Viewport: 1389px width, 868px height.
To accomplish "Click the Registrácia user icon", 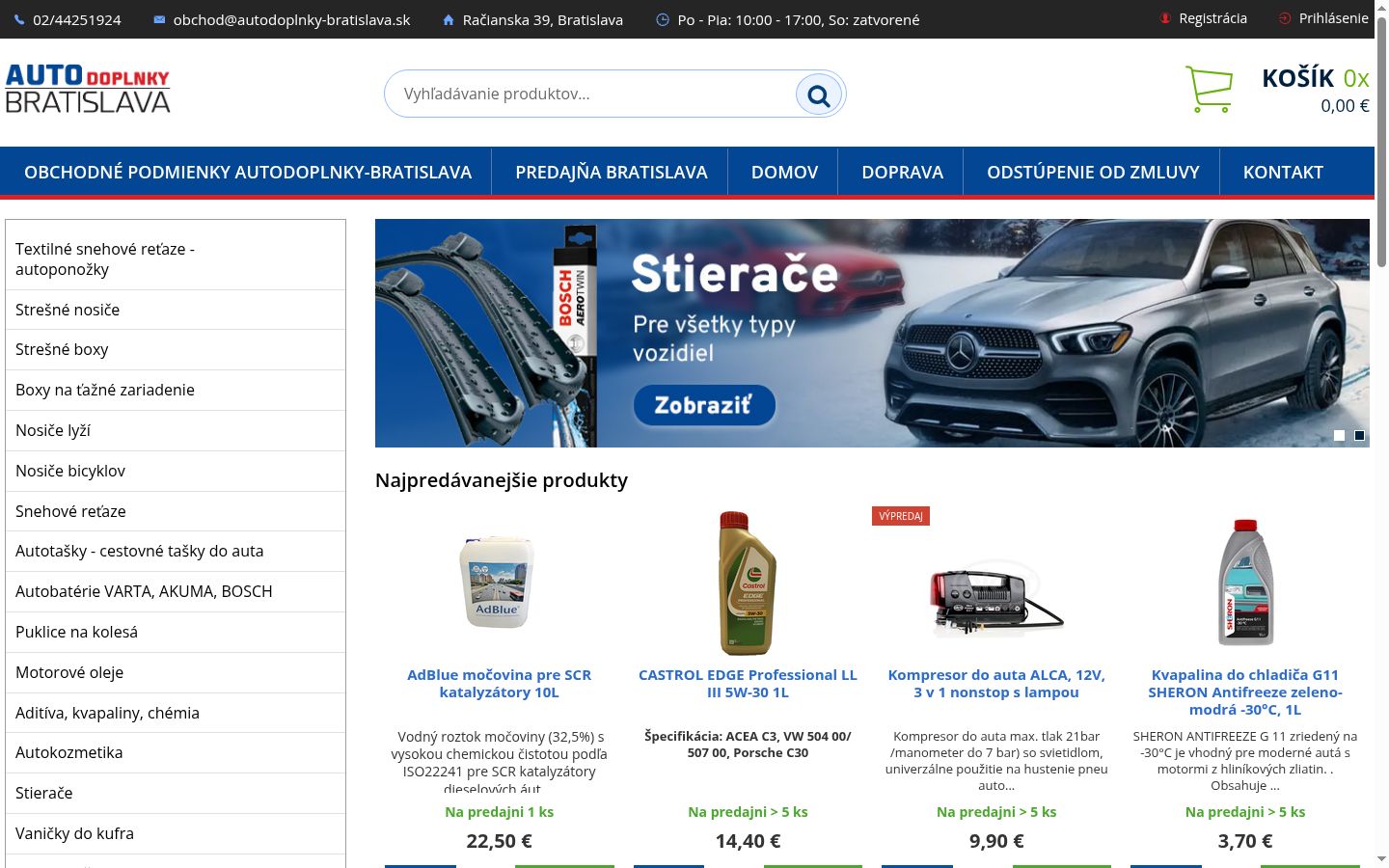I will (x=1165, y=18).
